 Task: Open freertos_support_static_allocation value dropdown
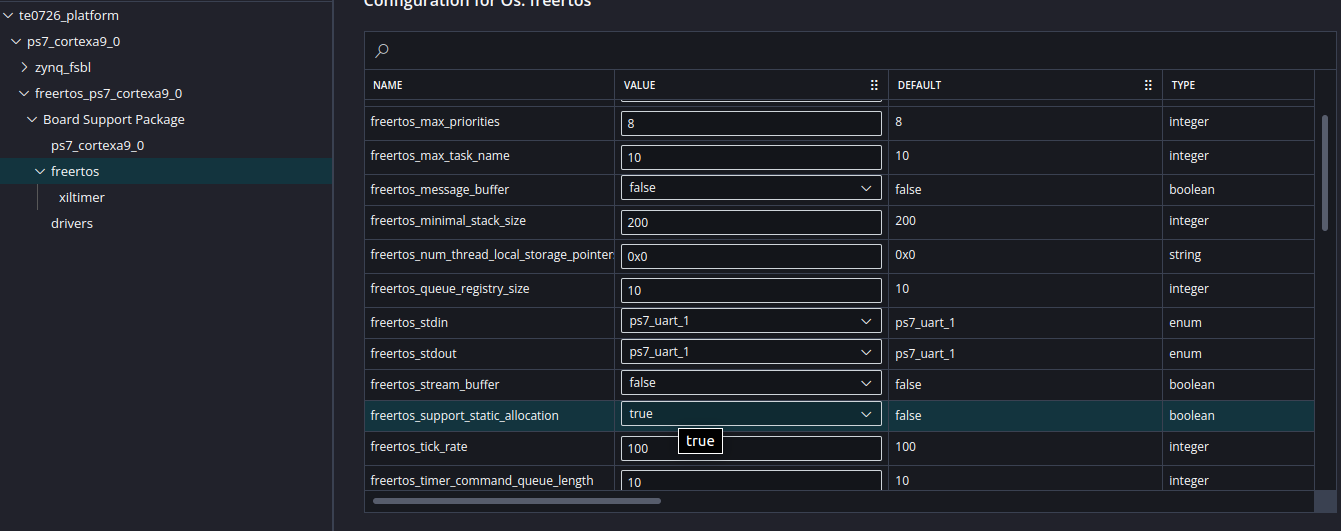coord(751,414)
